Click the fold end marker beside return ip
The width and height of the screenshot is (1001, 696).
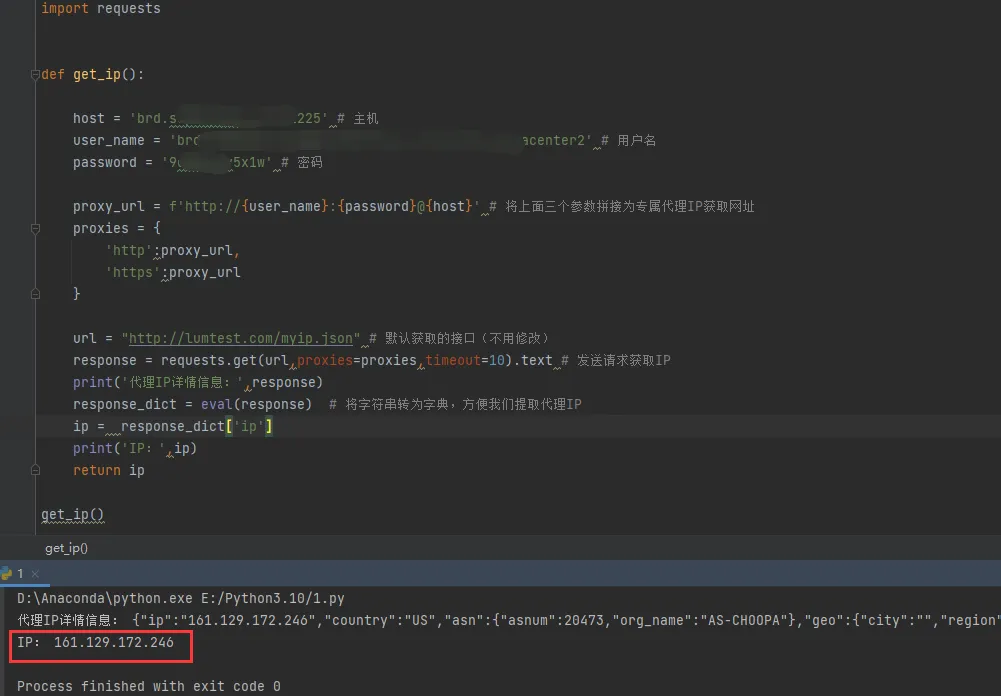click(35, 471)
